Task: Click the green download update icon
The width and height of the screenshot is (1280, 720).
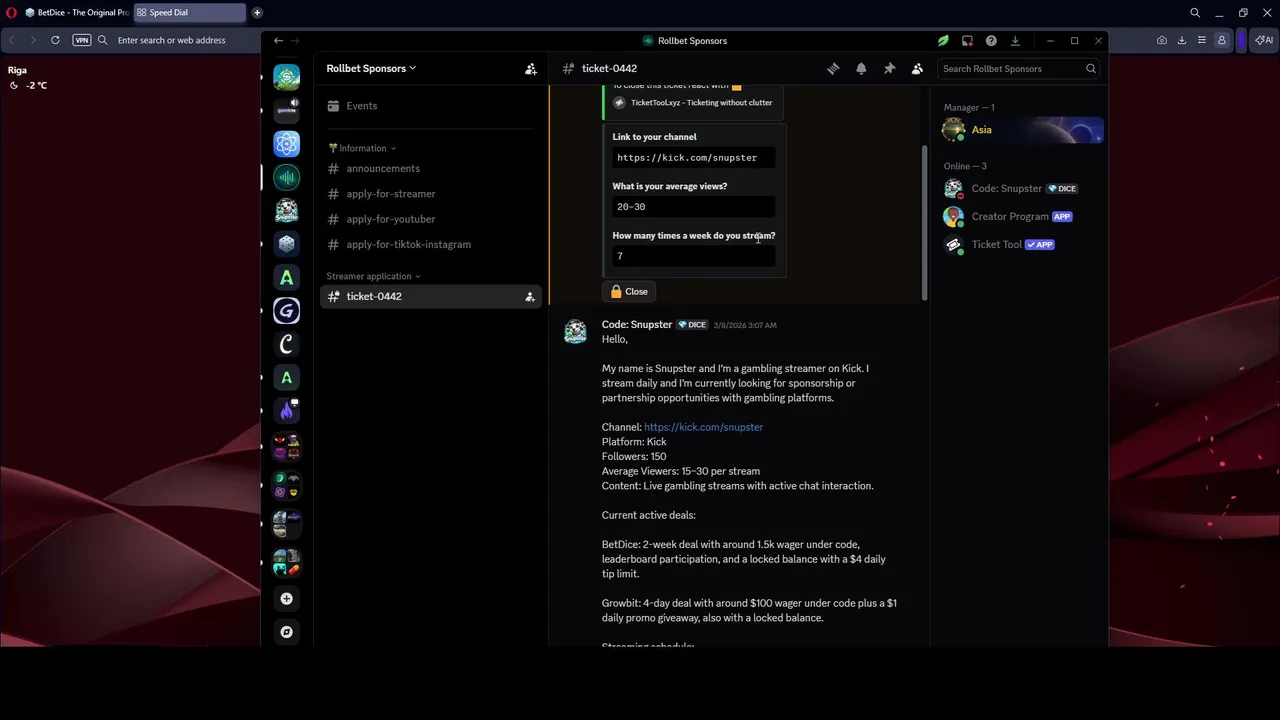Action: (1015, 41)
